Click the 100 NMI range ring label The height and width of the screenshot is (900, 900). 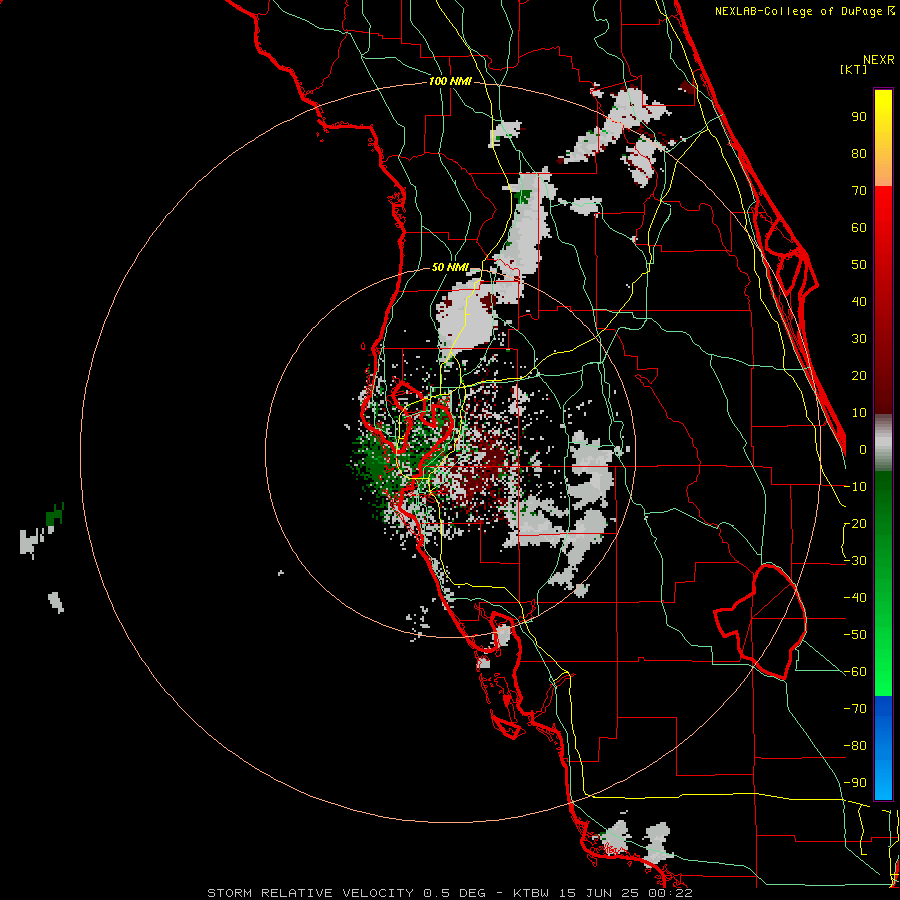tap(450, 82)
